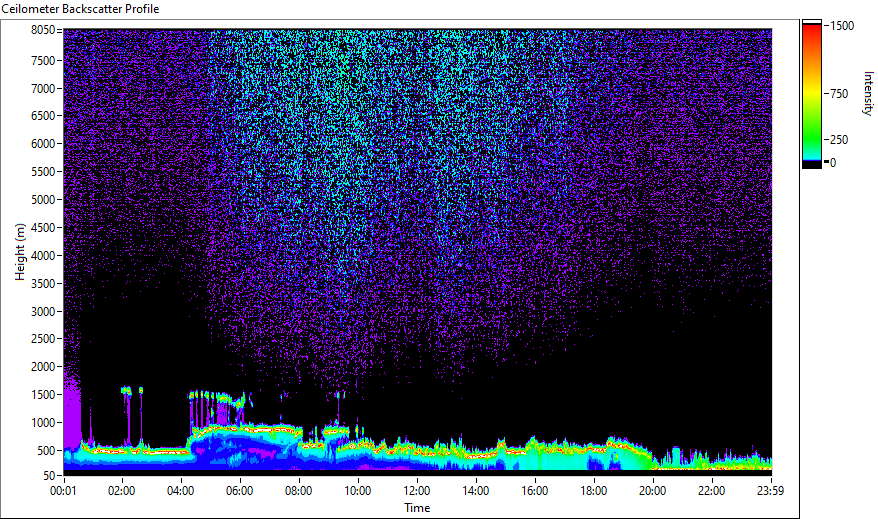
Task: Click the 02:00 time axis label
Action: 122,491
